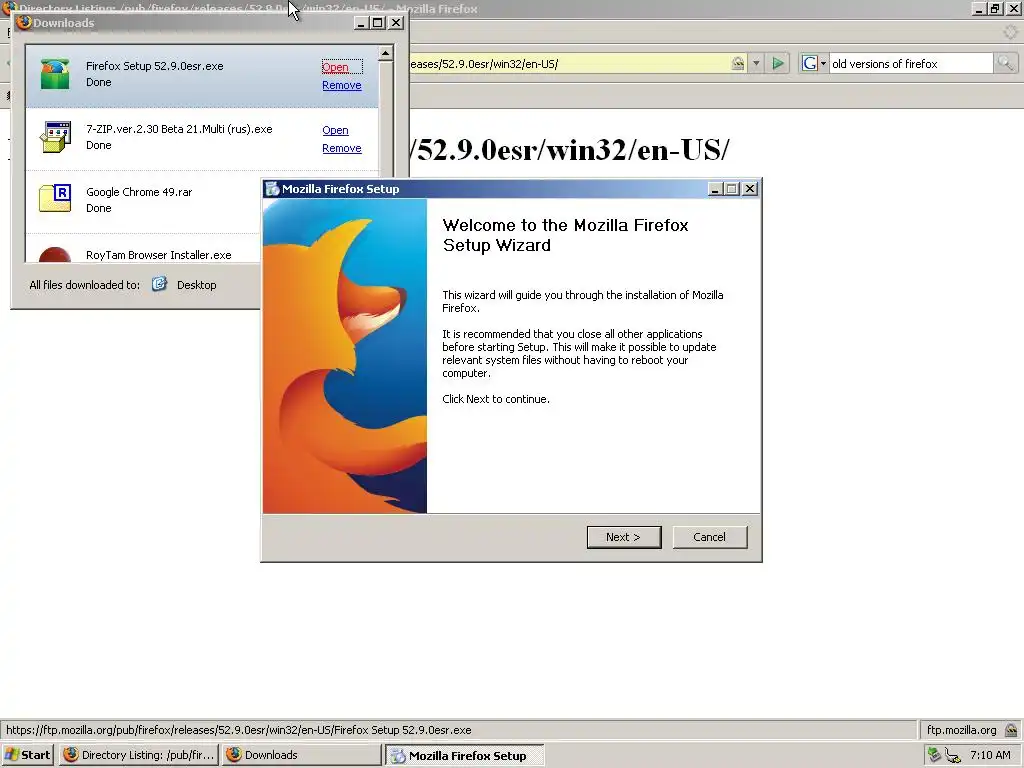Image resolution: width=1024 pixels, height=768 pixels.
Task: Switch to Downloads taskbar button
Action: (300, 755)
